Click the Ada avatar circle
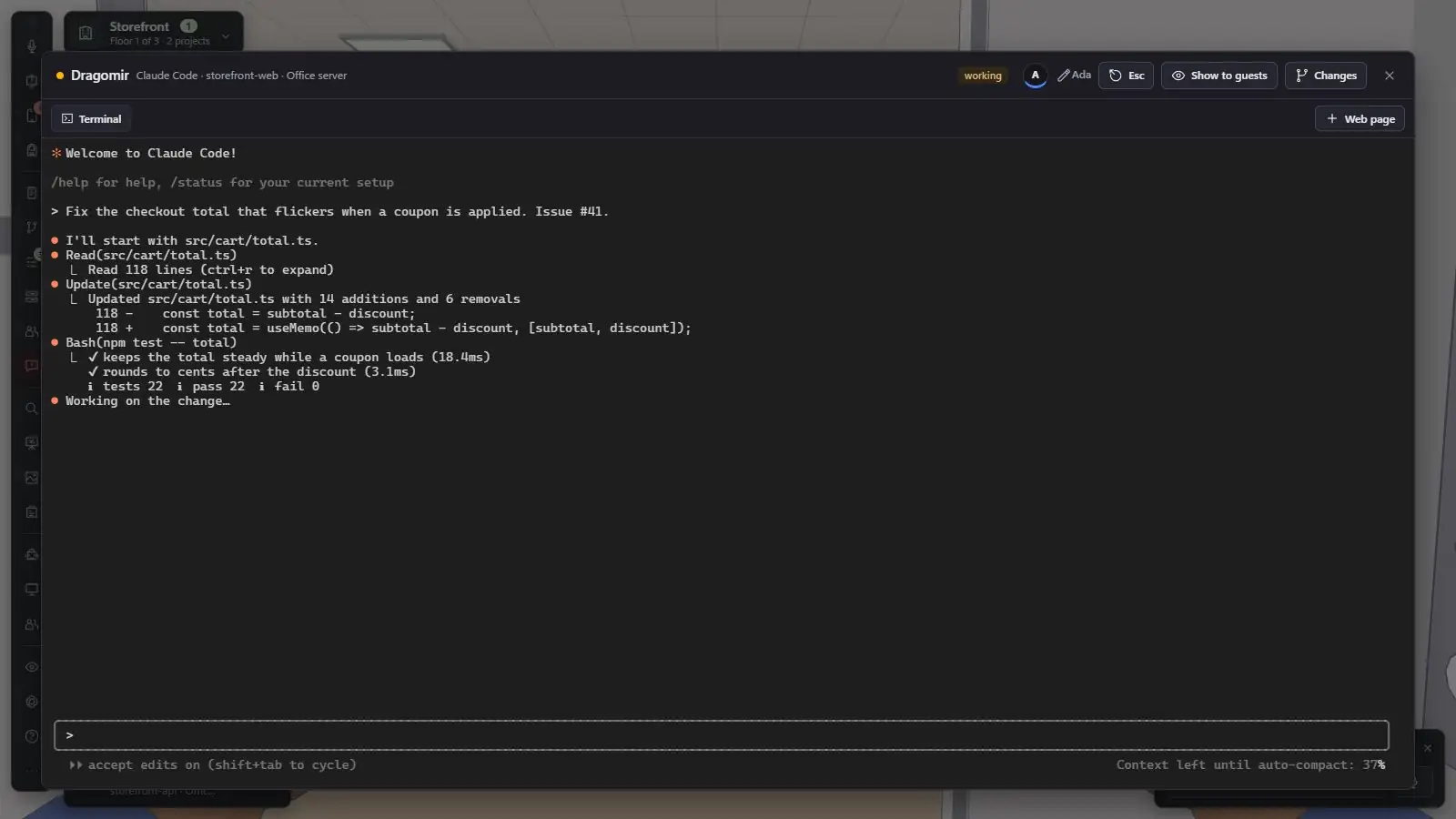The image size is (1456, 819). [1035, 76]
